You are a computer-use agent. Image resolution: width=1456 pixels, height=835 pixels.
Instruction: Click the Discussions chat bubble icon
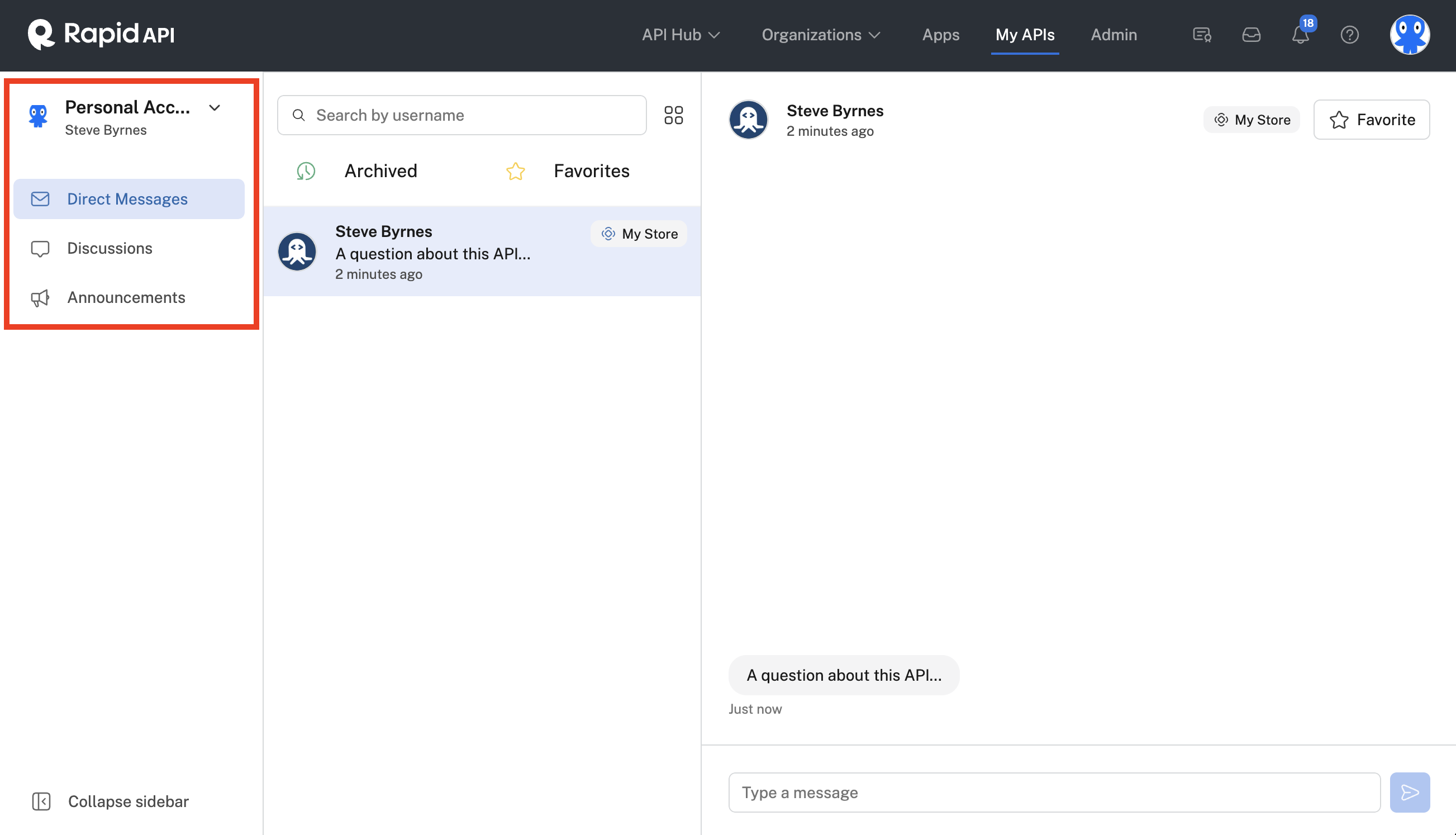[40, 249]
